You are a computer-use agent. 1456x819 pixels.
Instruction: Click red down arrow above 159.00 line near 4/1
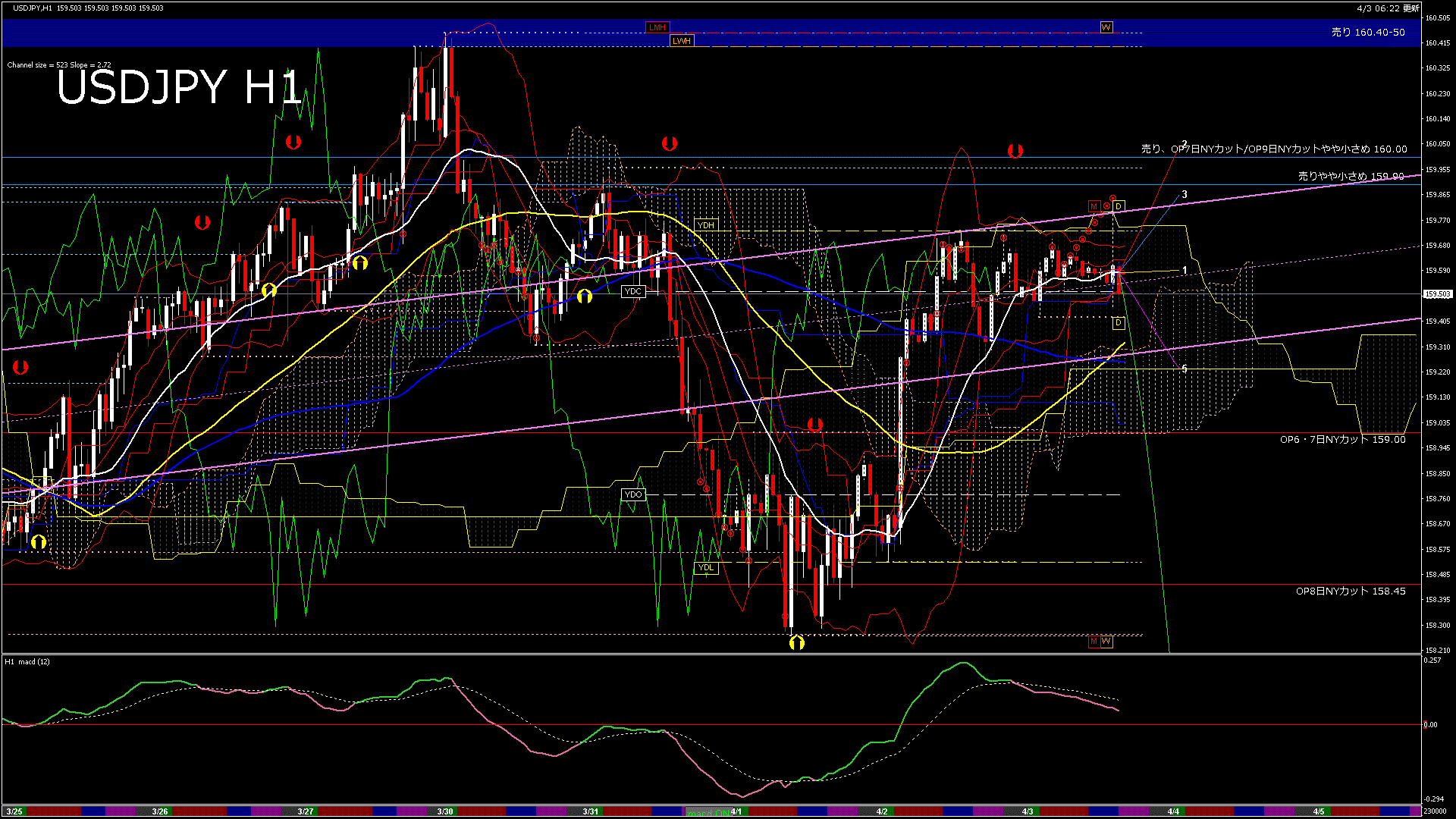click(814, 425)
